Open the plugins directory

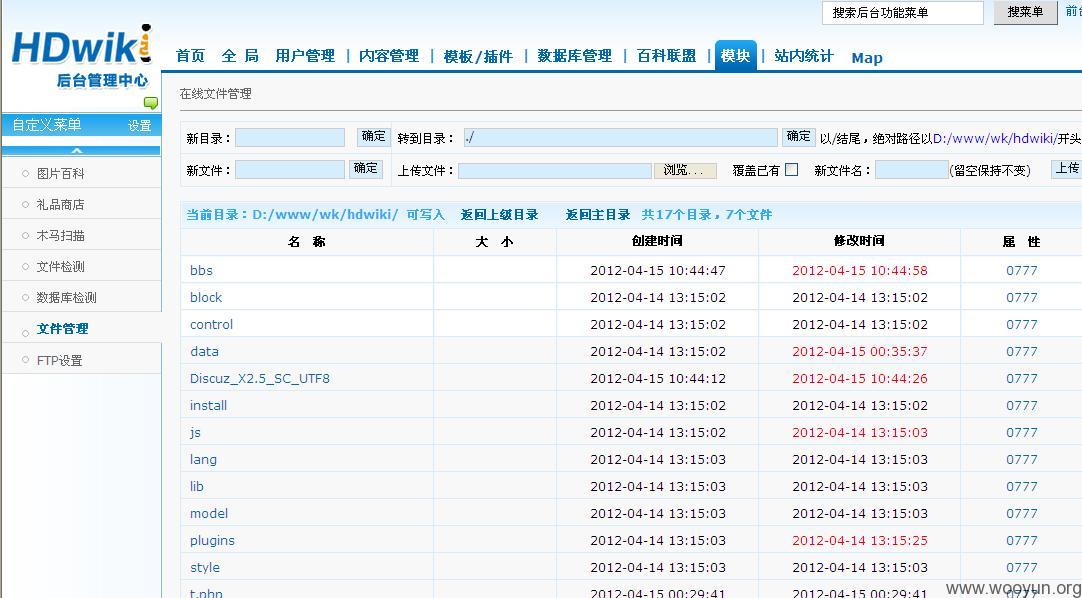(212, 541)
